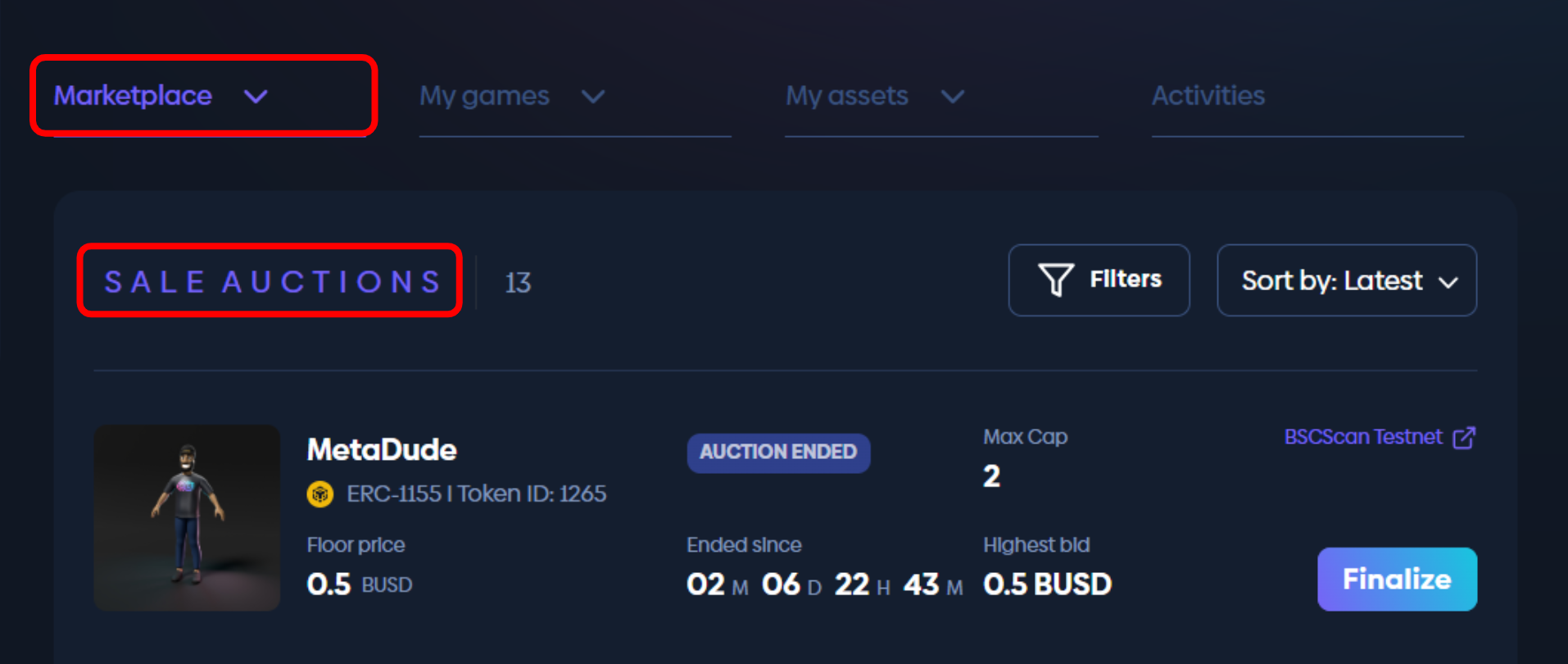The image size is (1568, 664).
Task: Expand the My assets chevron
Action: [952, 97]
